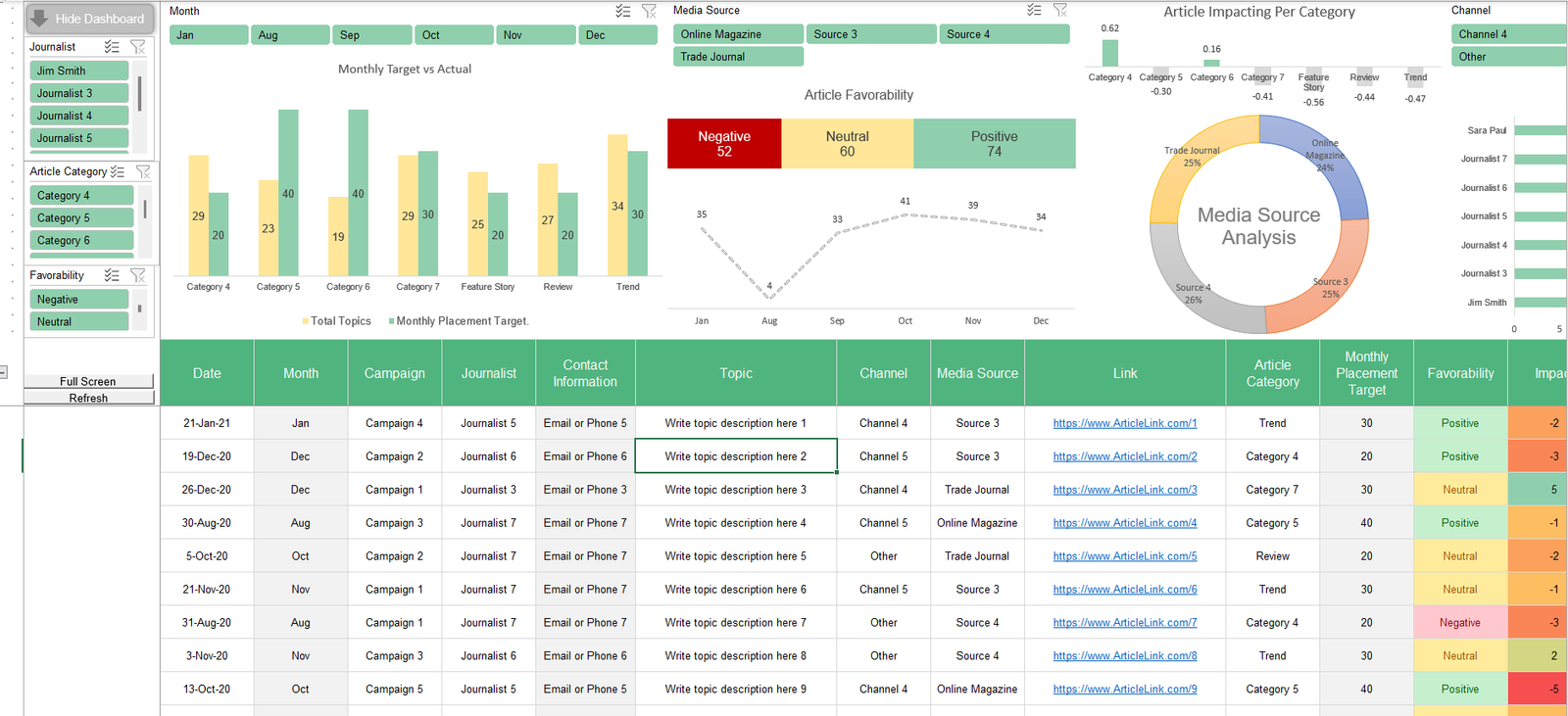Select Journalist 5 in the Journalist slicer
This screenshot has height=716, width=1568.
(79, 138)
